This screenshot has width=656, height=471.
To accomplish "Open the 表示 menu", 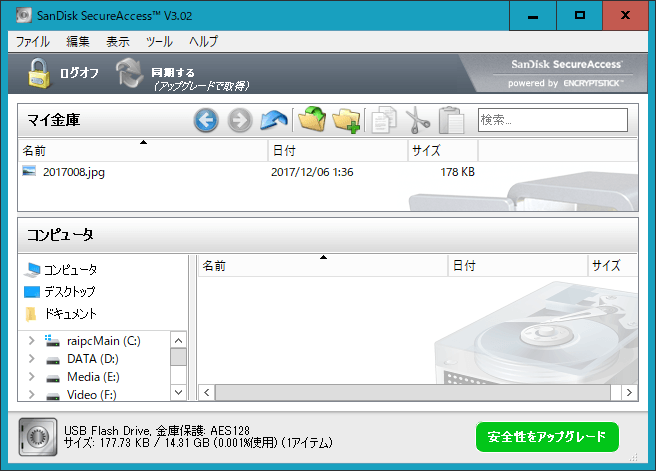I will 118,41.
